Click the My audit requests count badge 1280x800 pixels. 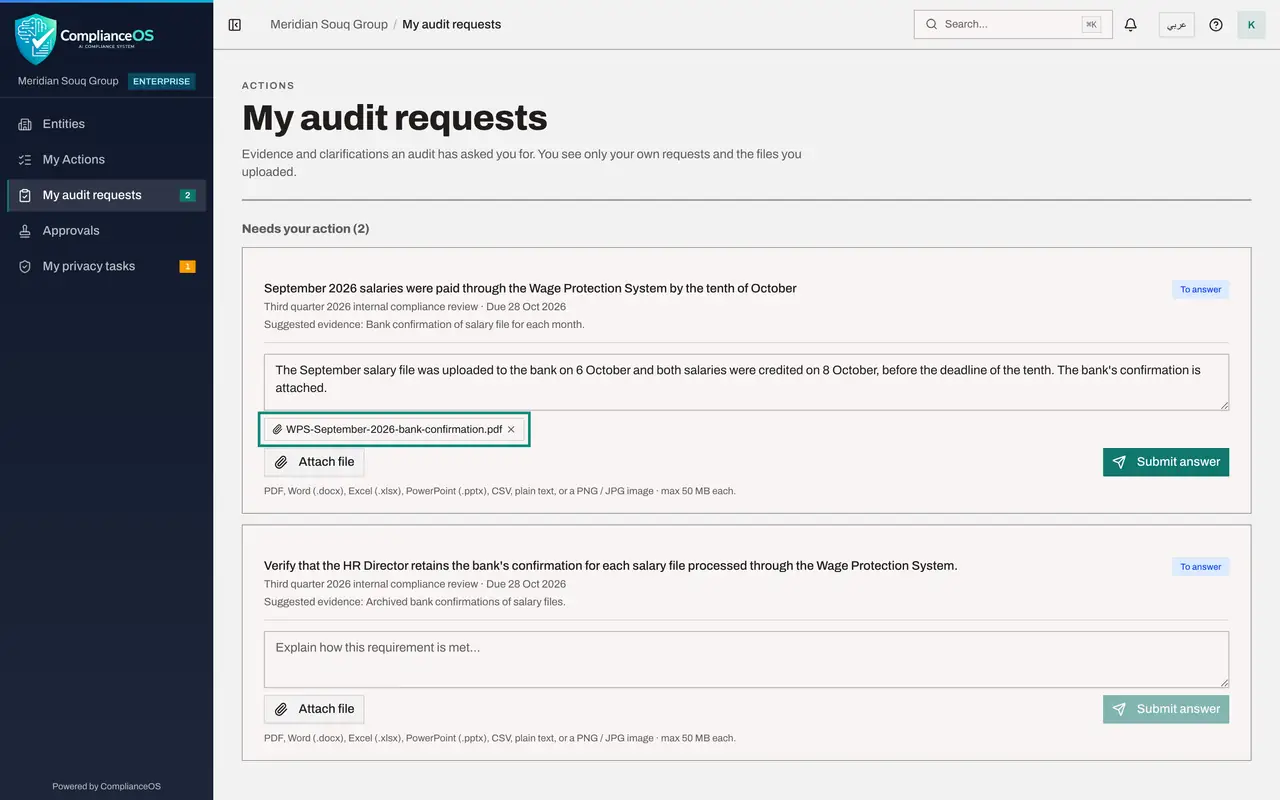click(x=187, y=196)
